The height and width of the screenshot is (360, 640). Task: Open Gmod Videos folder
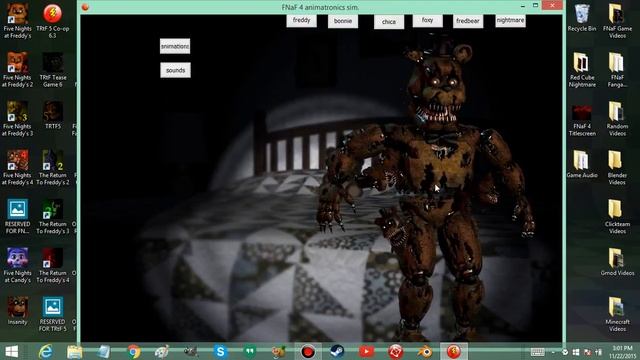[x=617, y=262]
